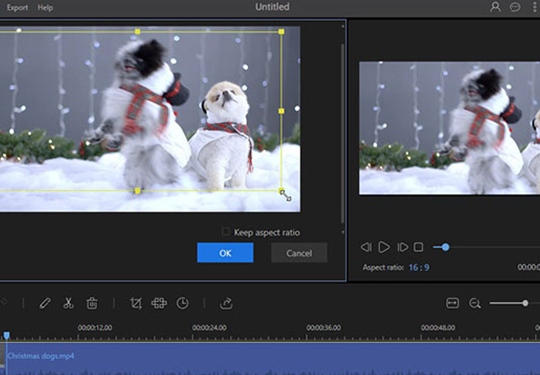Open the Help menu
Viewport: 540px width, 375px height.
coord(45,8)
